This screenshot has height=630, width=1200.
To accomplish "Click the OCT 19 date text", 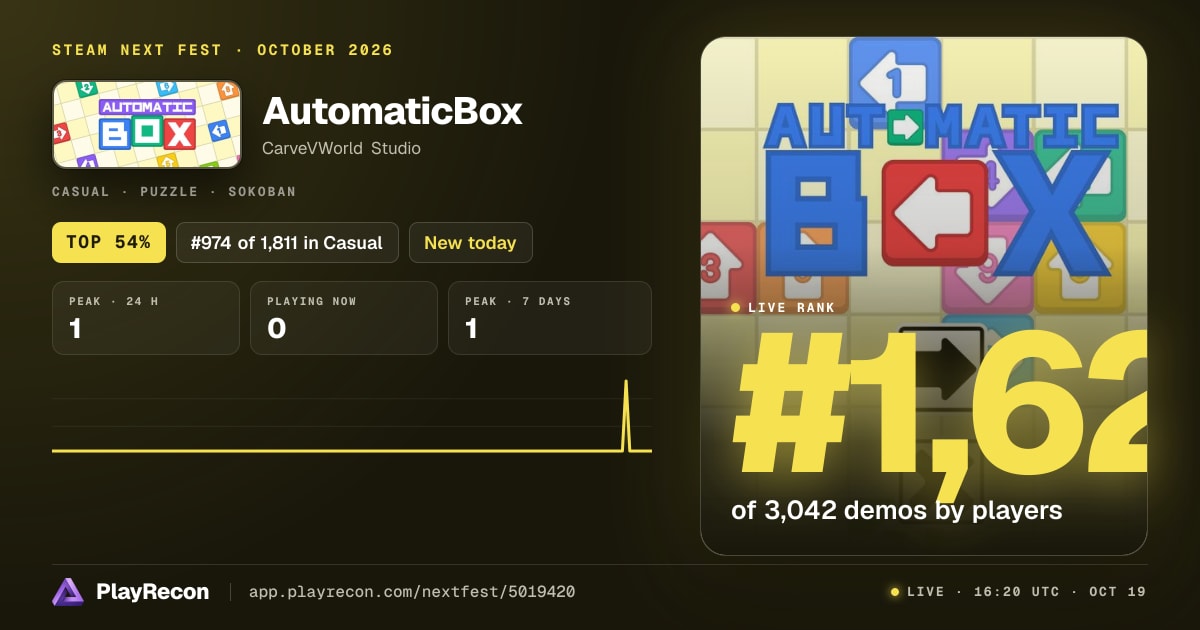I will 1119,592.
